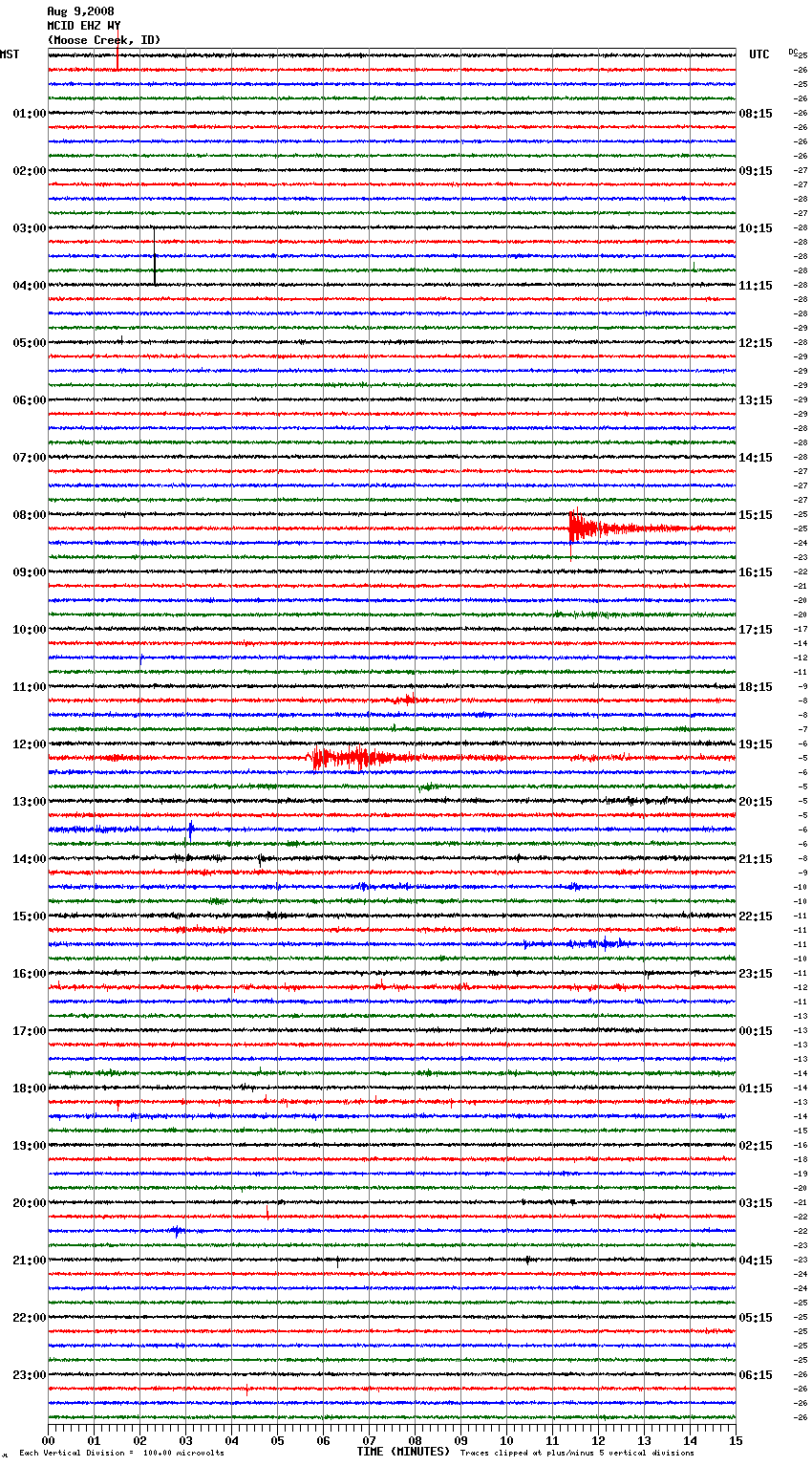Click 'Each Vertical Division = 100.00 microvolts' footnote
Viewport: 812px width, 1466px height.
[121, 1453]
